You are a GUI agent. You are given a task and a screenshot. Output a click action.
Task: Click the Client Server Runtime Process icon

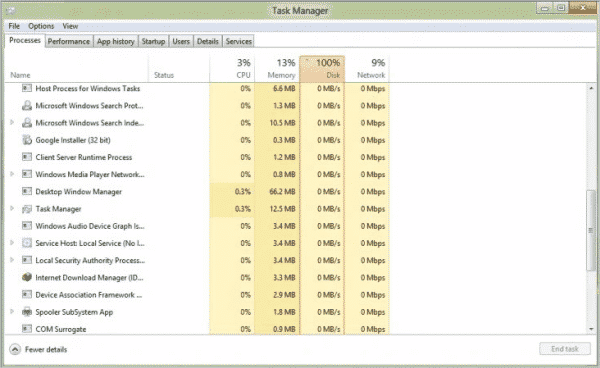tap(27, 157)
